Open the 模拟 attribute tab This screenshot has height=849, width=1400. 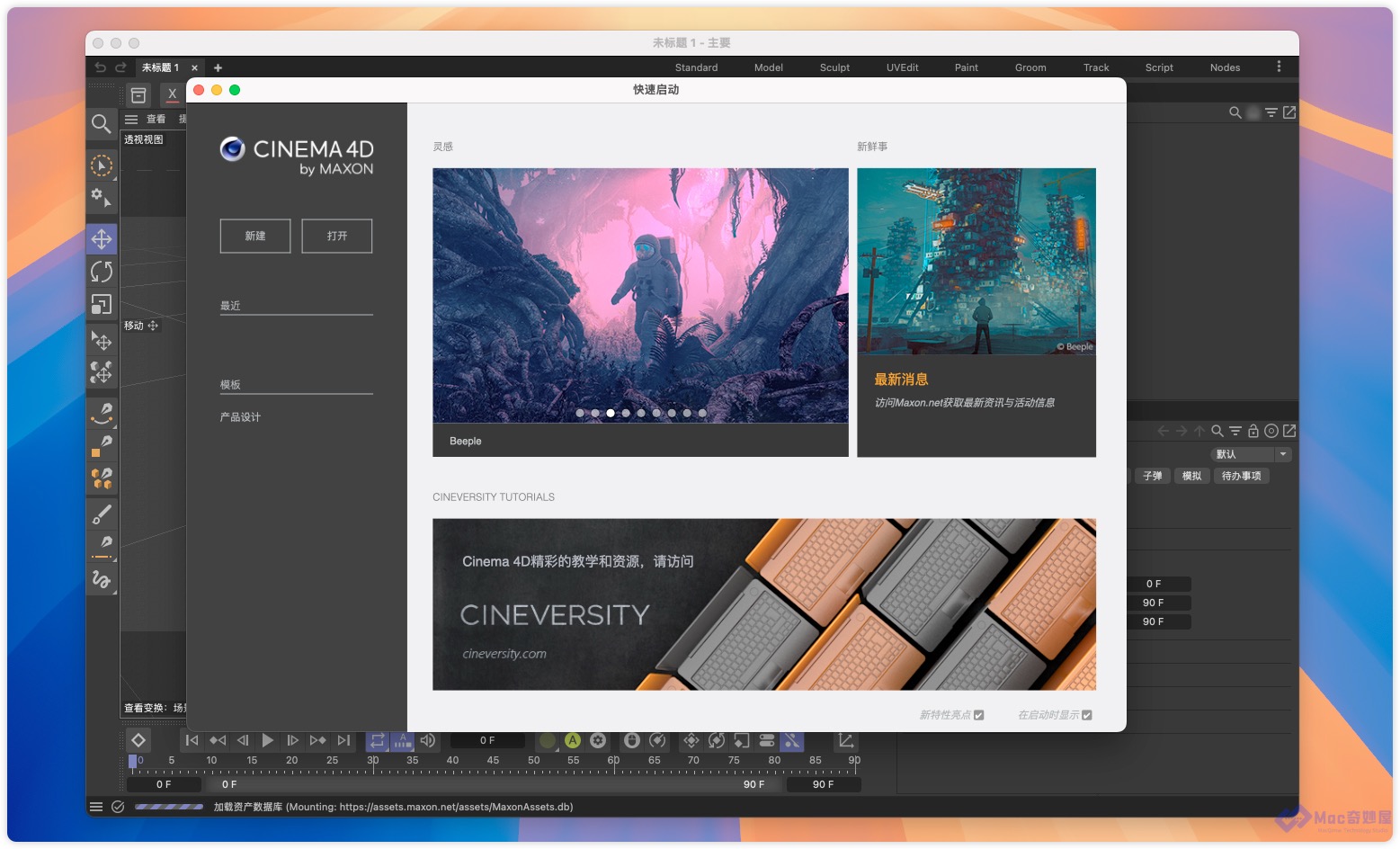click(1191, 476)
